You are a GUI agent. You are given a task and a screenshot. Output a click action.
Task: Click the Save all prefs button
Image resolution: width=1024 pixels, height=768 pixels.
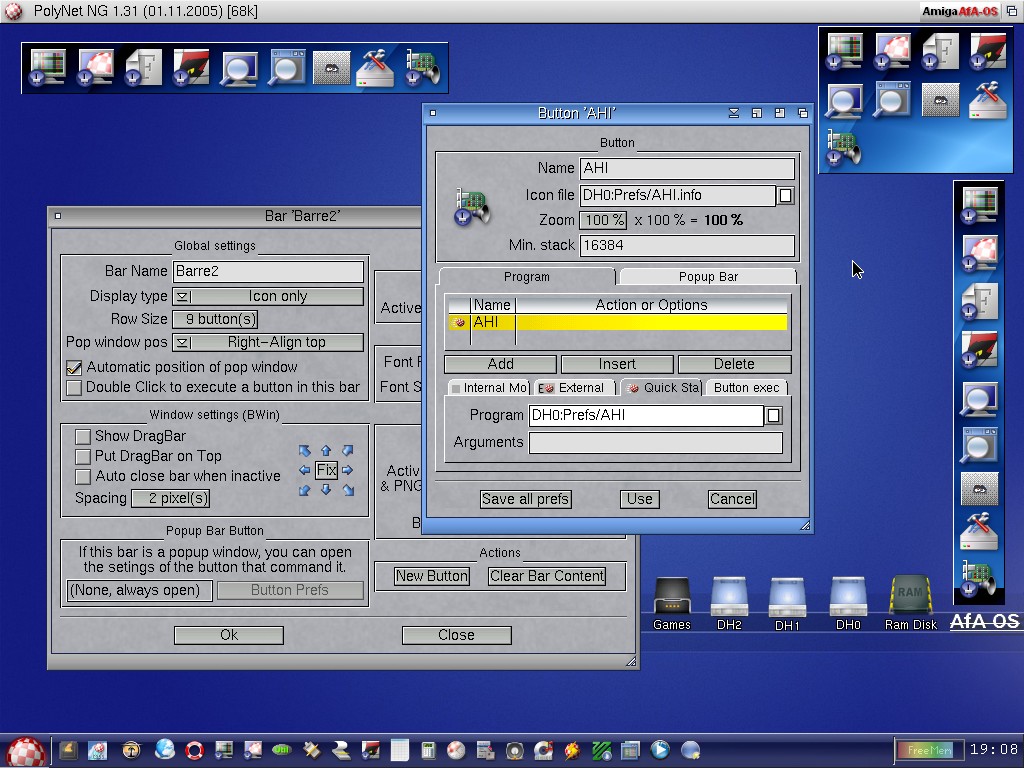pyautogui.click(x=525, y=499)
